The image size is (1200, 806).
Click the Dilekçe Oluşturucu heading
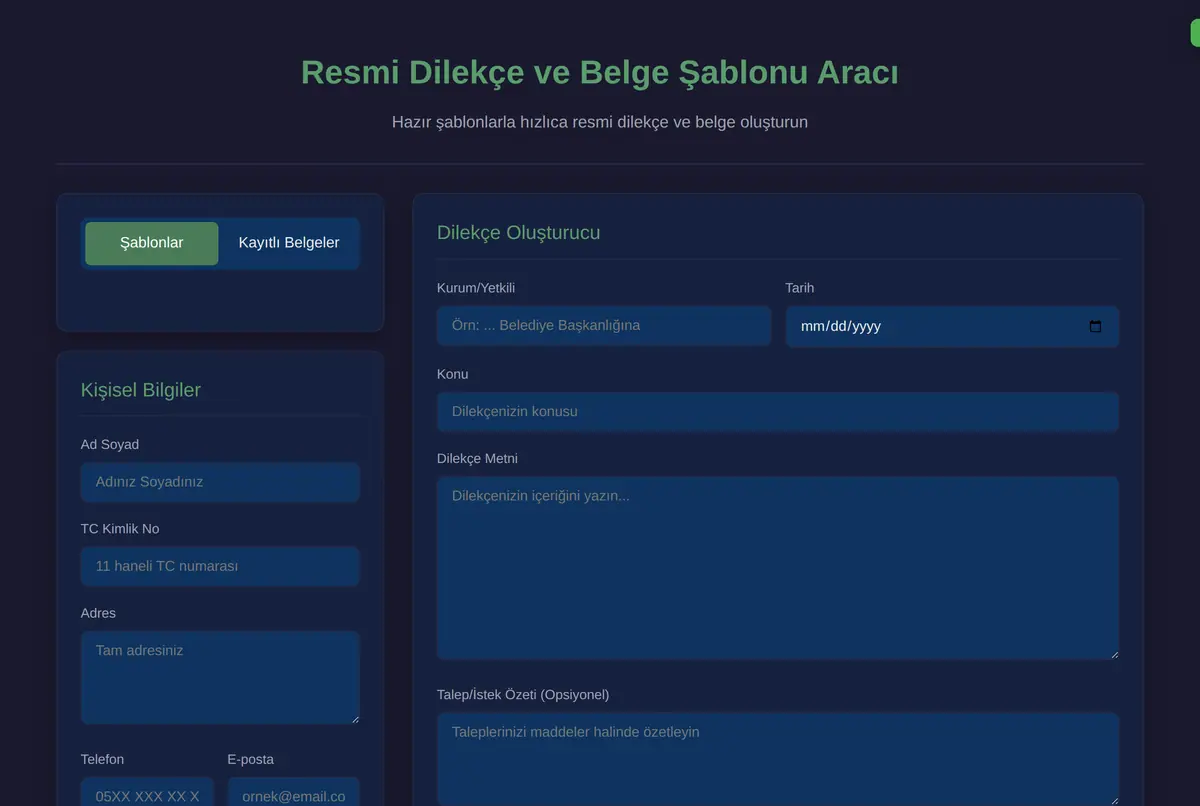pyautogui.click(x=518, y=233)
